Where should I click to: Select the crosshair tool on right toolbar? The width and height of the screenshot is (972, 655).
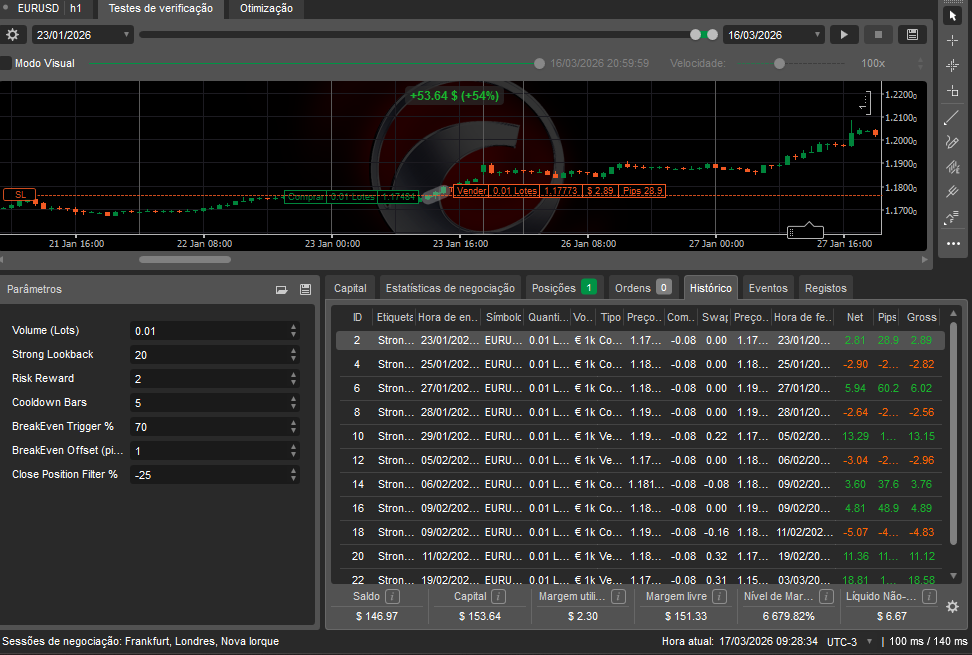(x=952, y=42)
